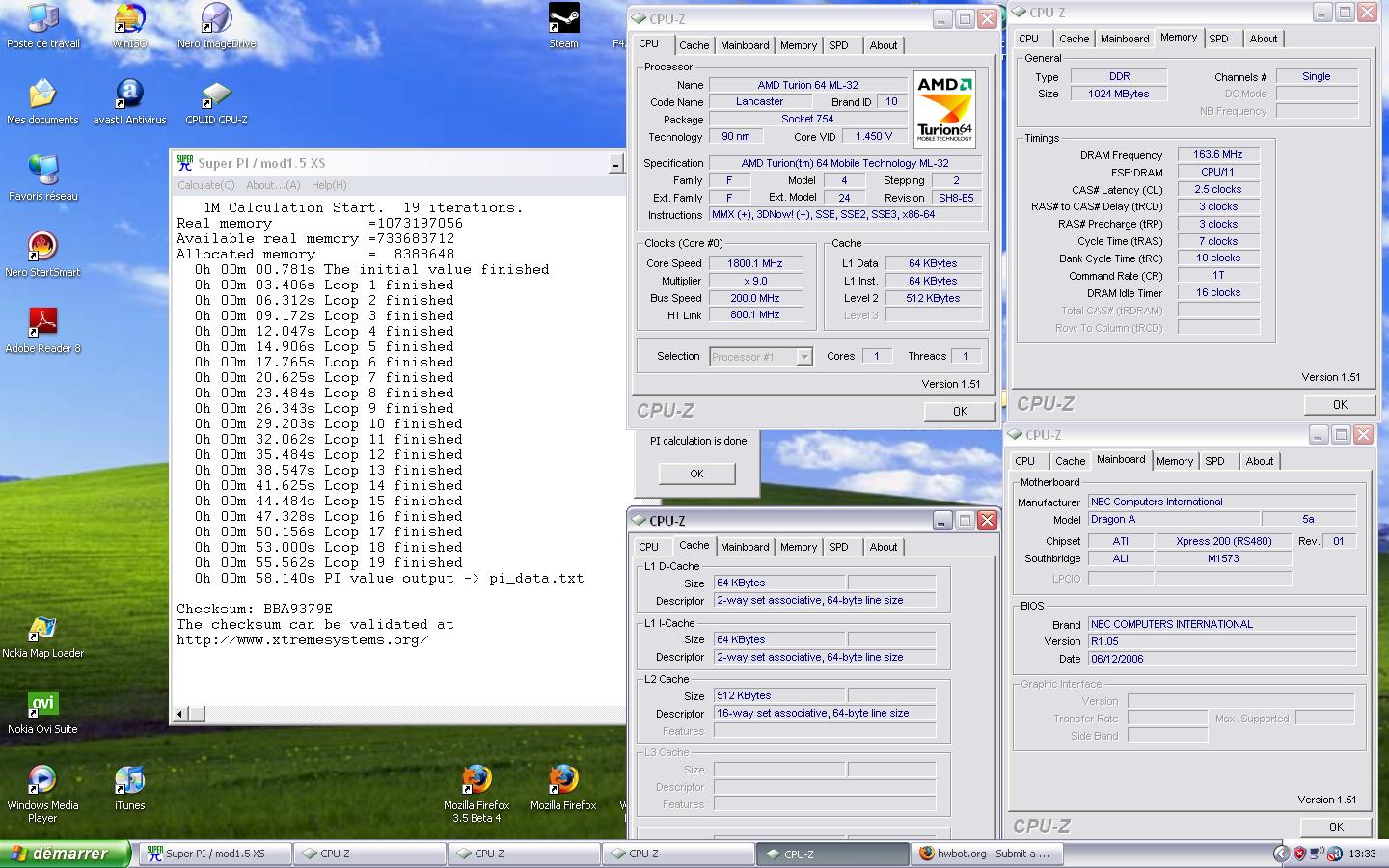Image resolution: width=1389 pixels, height=868 pixels.
Task: Open Nokia Ovi Suite icon
Action: (42, 712)
